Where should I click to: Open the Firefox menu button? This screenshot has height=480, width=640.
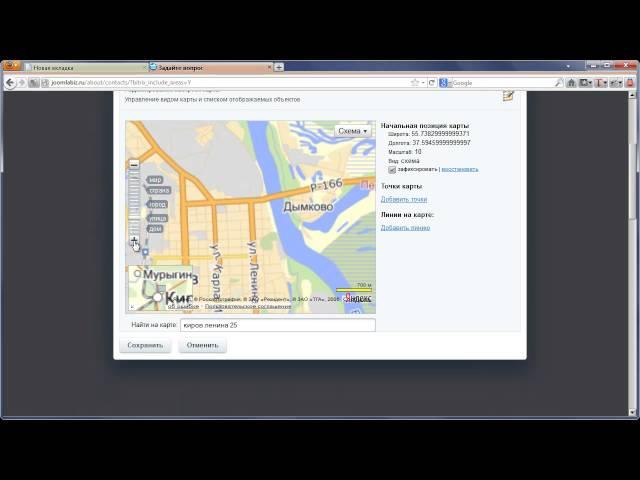tap(11, 66)
